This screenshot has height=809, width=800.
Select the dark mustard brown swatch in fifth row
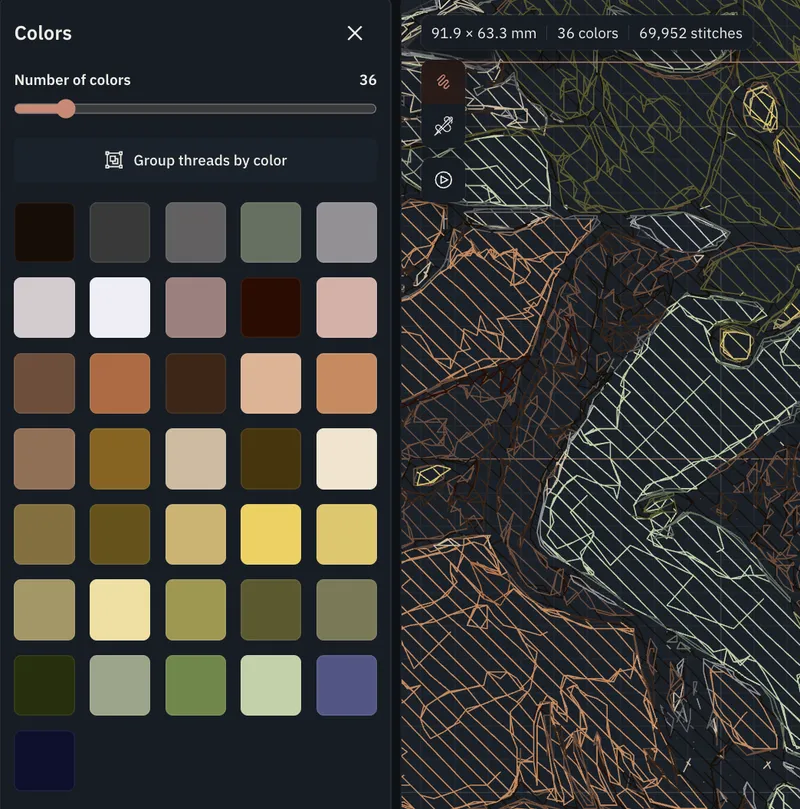(120, 534)
